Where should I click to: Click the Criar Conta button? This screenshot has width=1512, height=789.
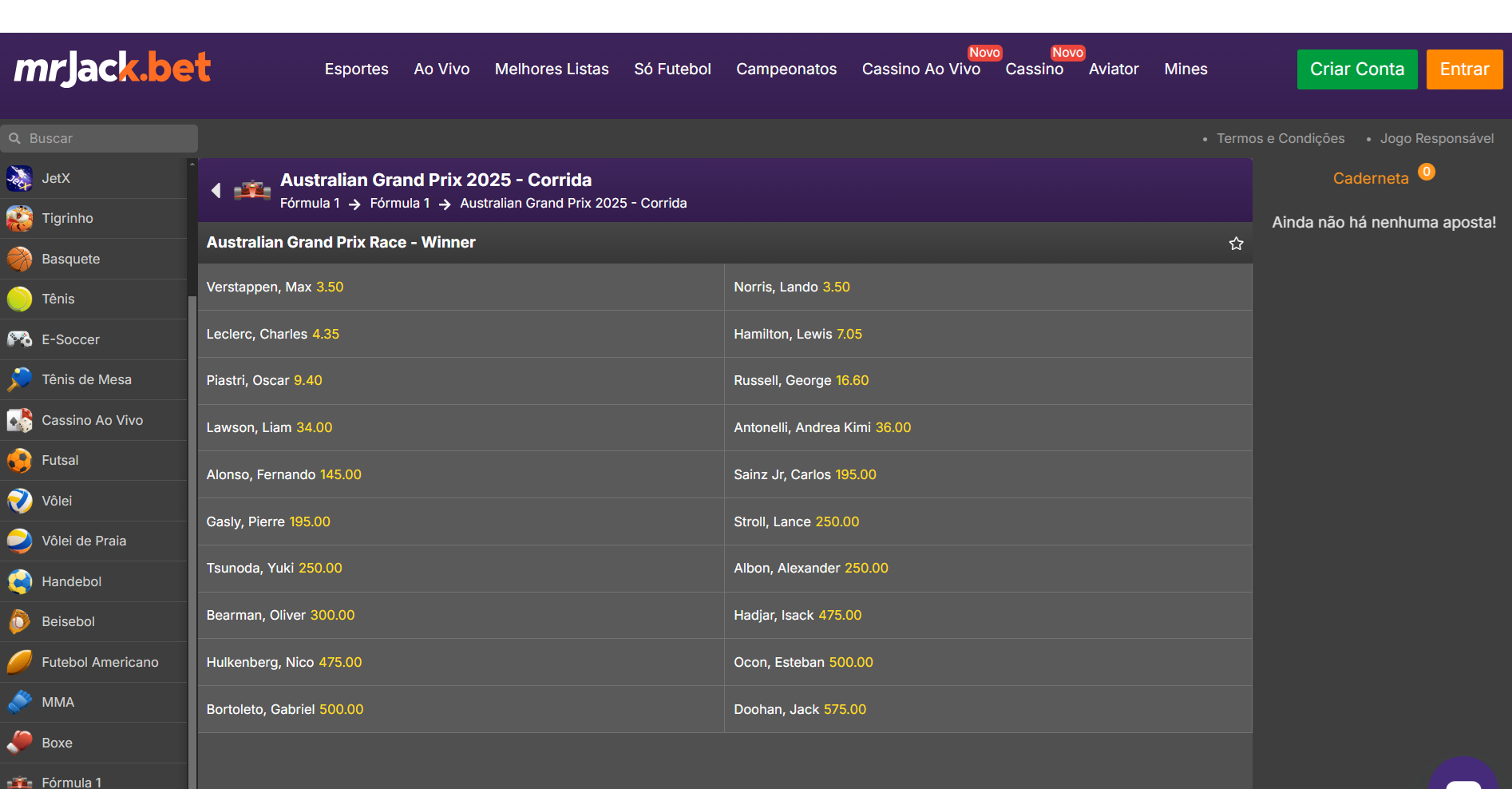1356,69
